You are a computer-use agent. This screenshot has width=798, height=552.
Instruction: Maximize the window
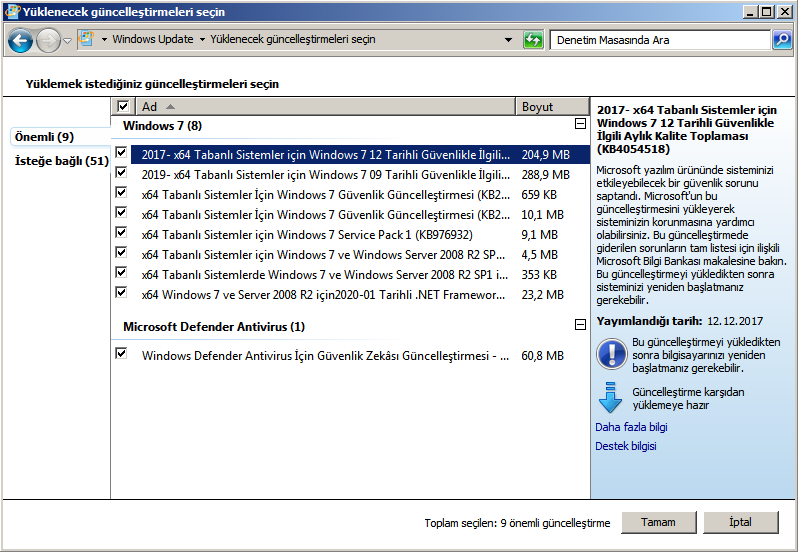tap(766, 11)
